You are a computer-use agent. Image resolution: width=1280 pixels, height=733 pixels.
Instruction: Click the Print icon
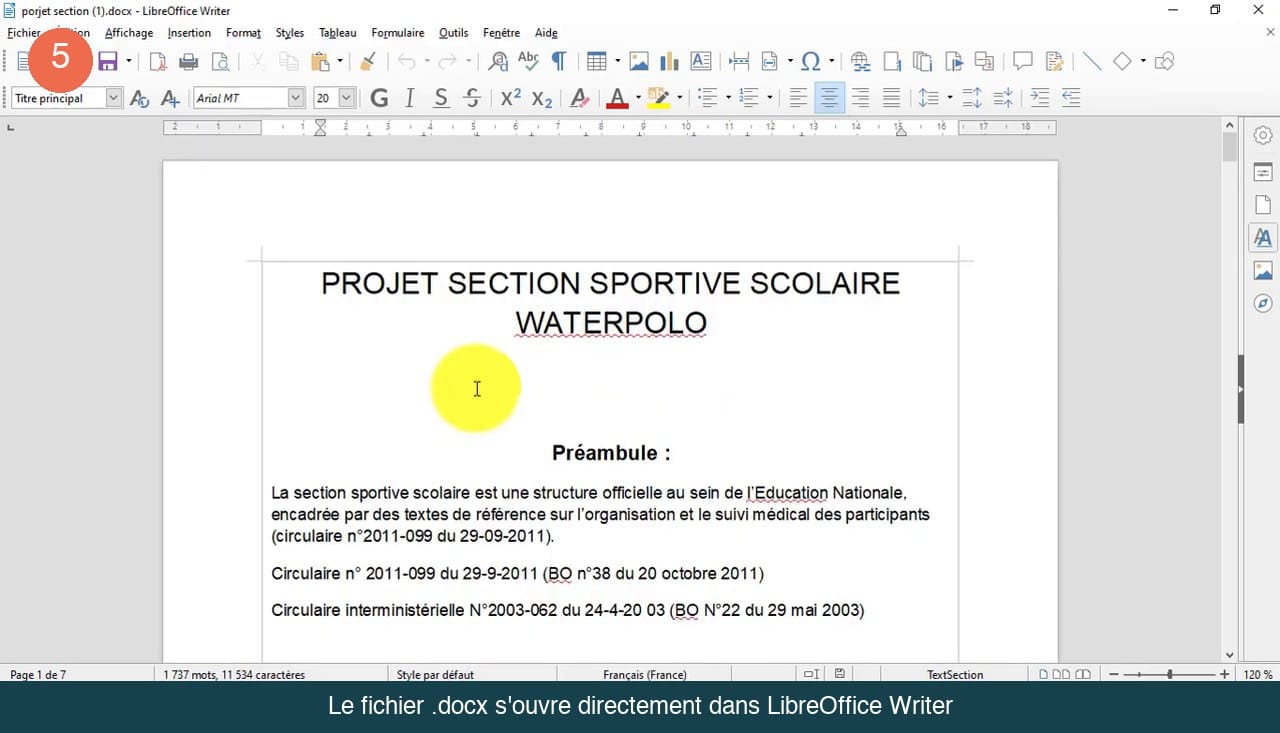click(188, 62)
